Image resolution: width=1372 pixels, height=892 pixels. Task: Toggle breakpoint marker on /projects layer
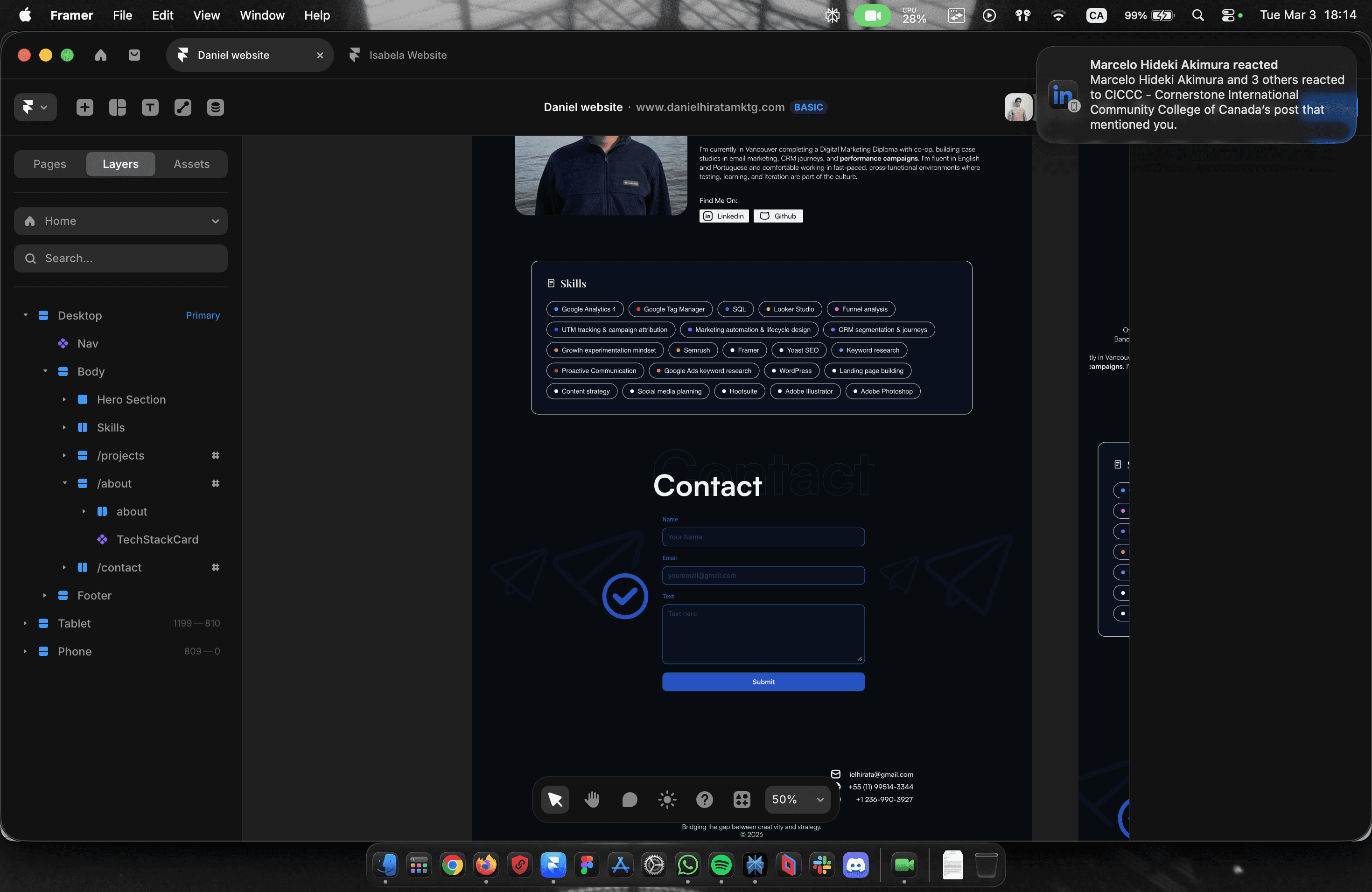(215, 455)
